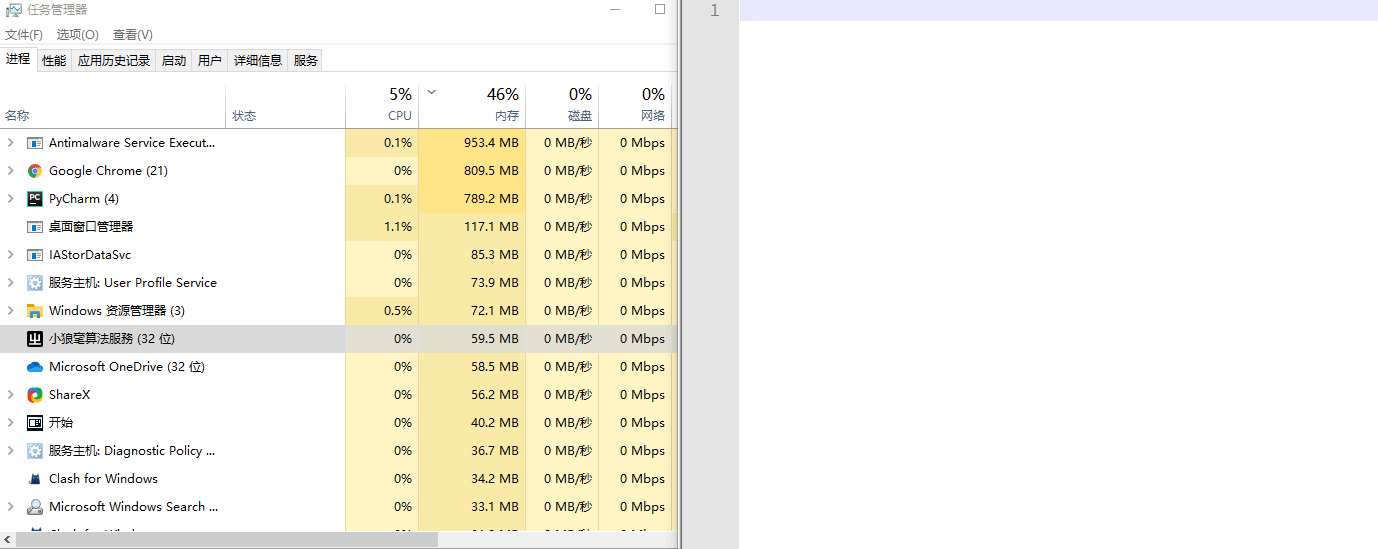Click the Microsoft OneDrive cloud icon
This screenshot has height=549, width=1378.
pyautogui.click(x=35, y=367)
